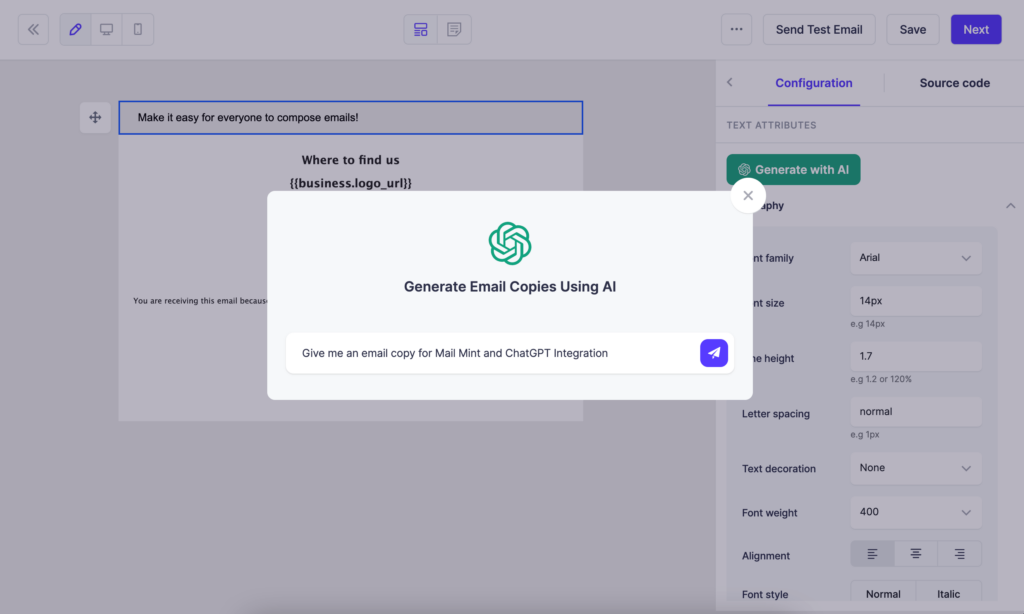Switch to desktop preview icon

tap(106, 29)
